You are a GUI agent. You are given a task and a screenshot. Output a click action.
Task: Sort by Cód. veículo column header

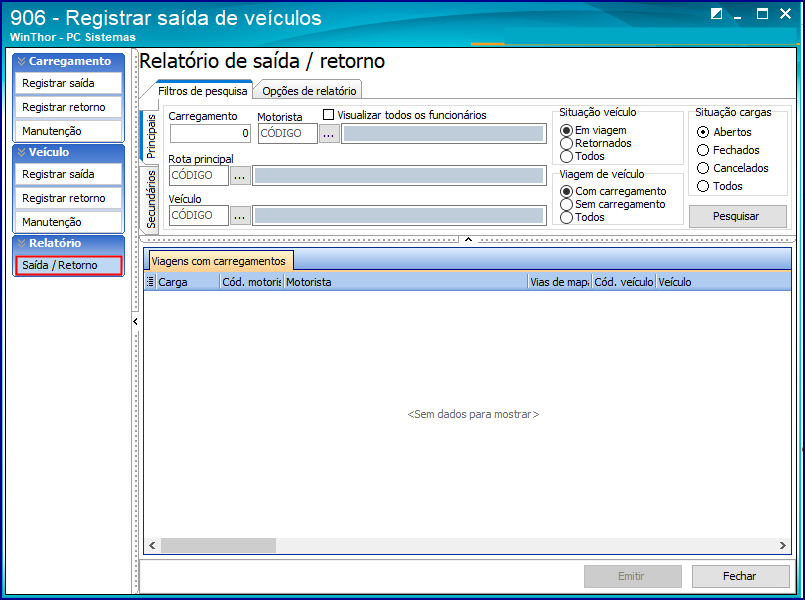point(623,282)
